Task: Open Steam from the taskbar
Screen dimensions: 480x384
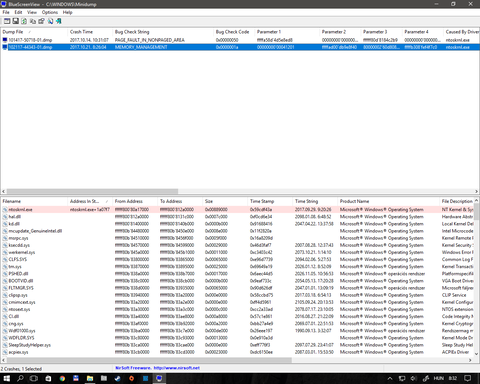Action: click(118, 378)
